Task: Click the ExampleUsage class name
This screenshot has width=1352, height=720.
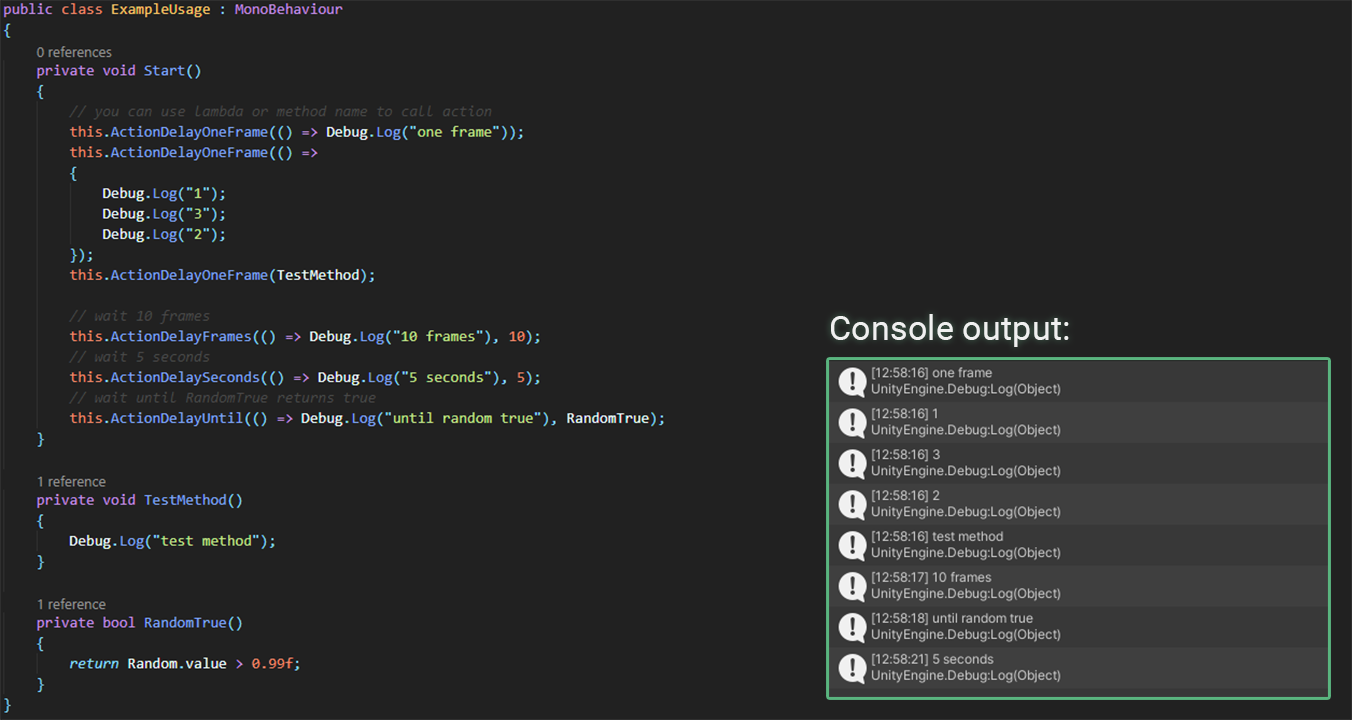Action: tap(161, 10)
